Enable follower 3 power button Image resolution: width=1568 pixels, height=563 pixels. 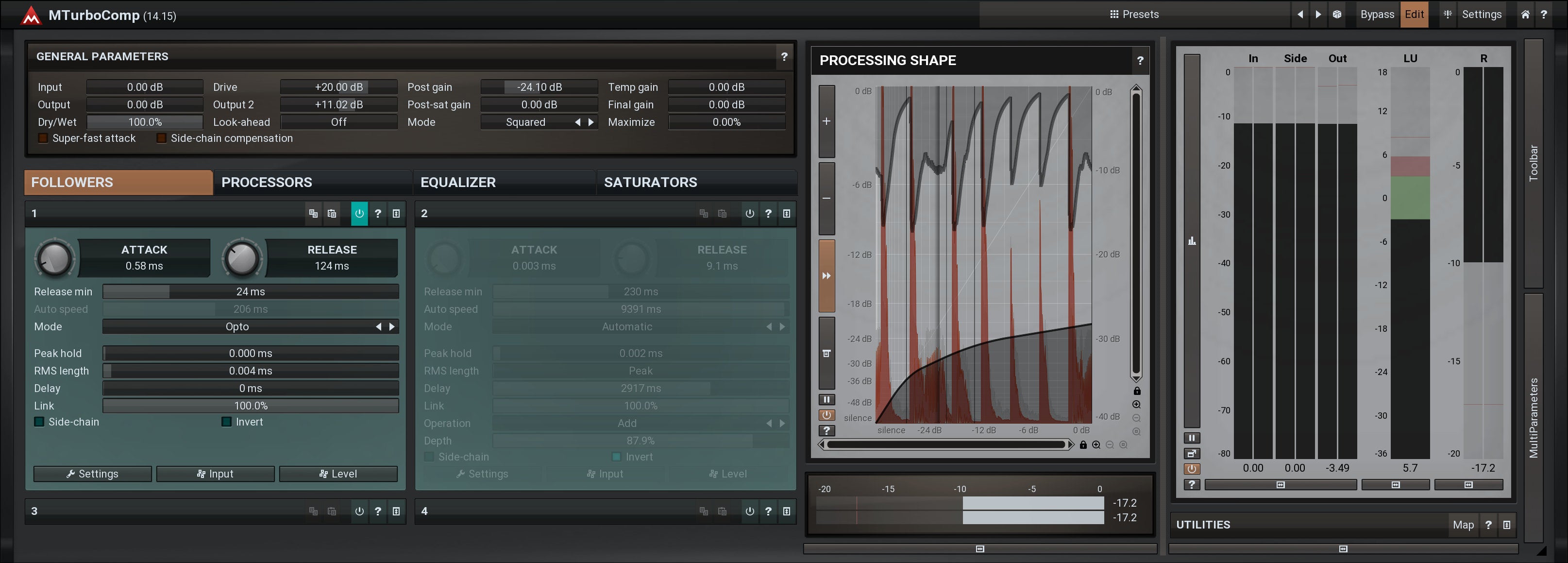(359, 511)
